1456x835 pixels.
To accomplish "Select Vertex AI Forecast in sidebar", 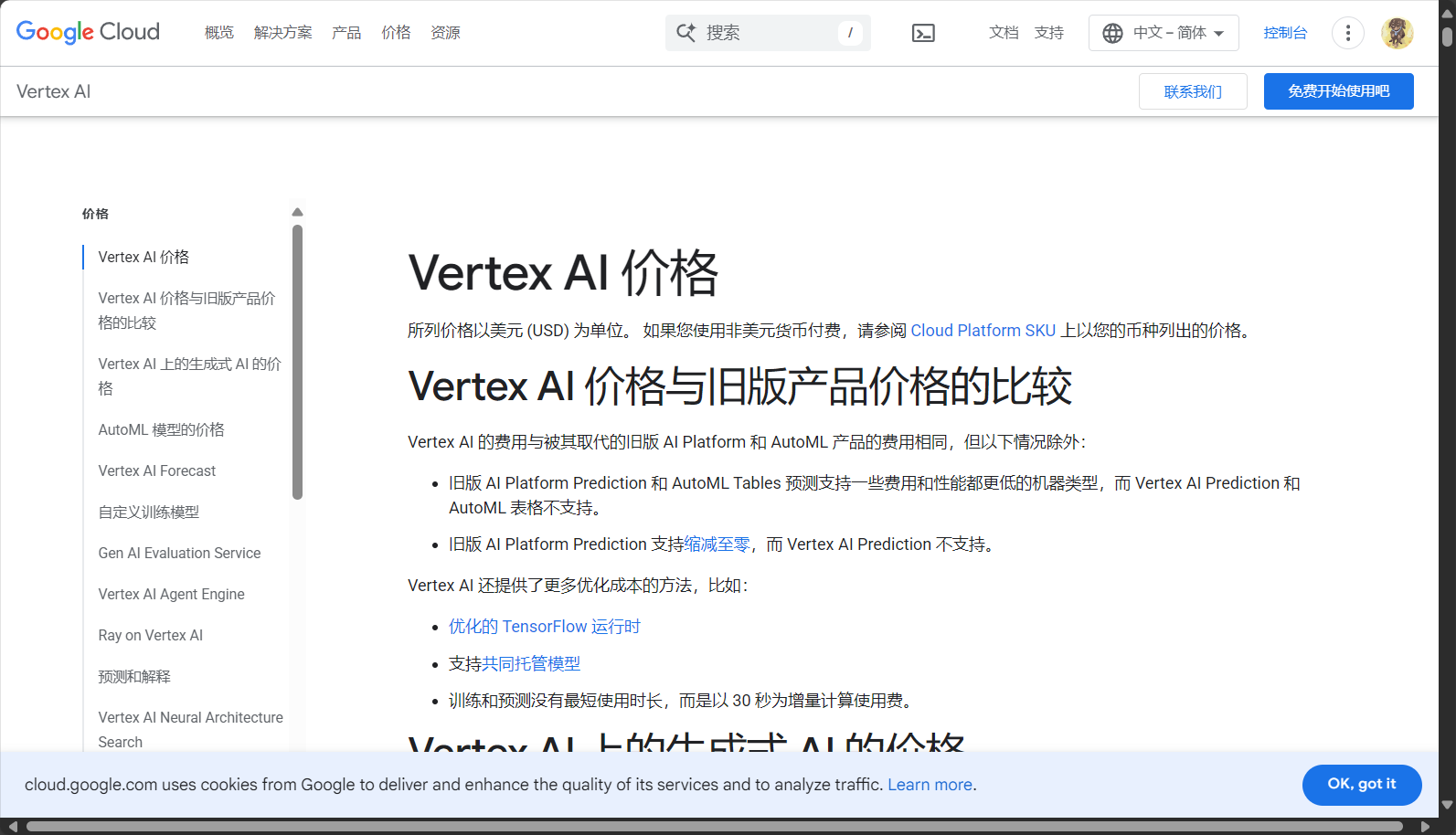I will pos(157,470).
